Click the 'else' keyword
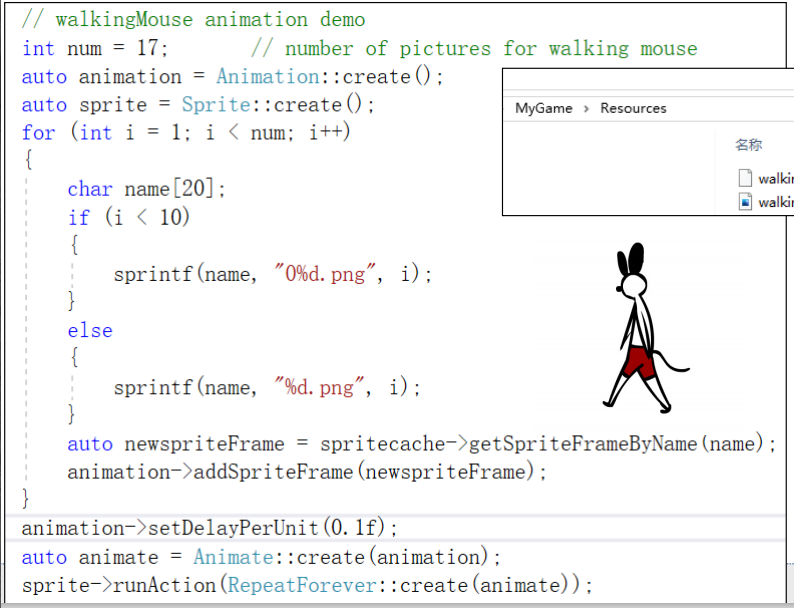 coord(90,331)
